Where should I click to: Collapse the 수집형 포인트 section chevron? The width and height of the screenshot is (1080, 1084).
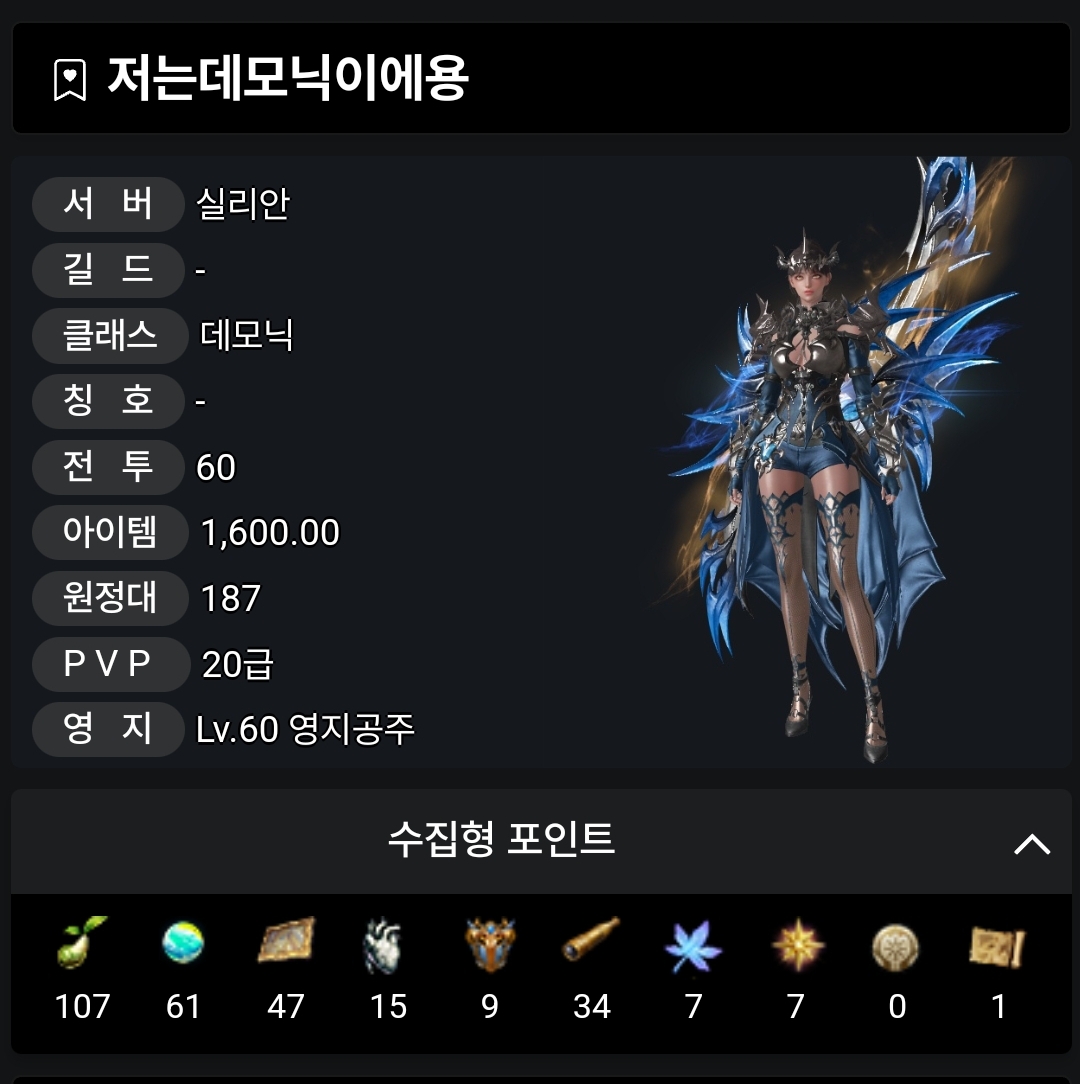pos(1032,844)
